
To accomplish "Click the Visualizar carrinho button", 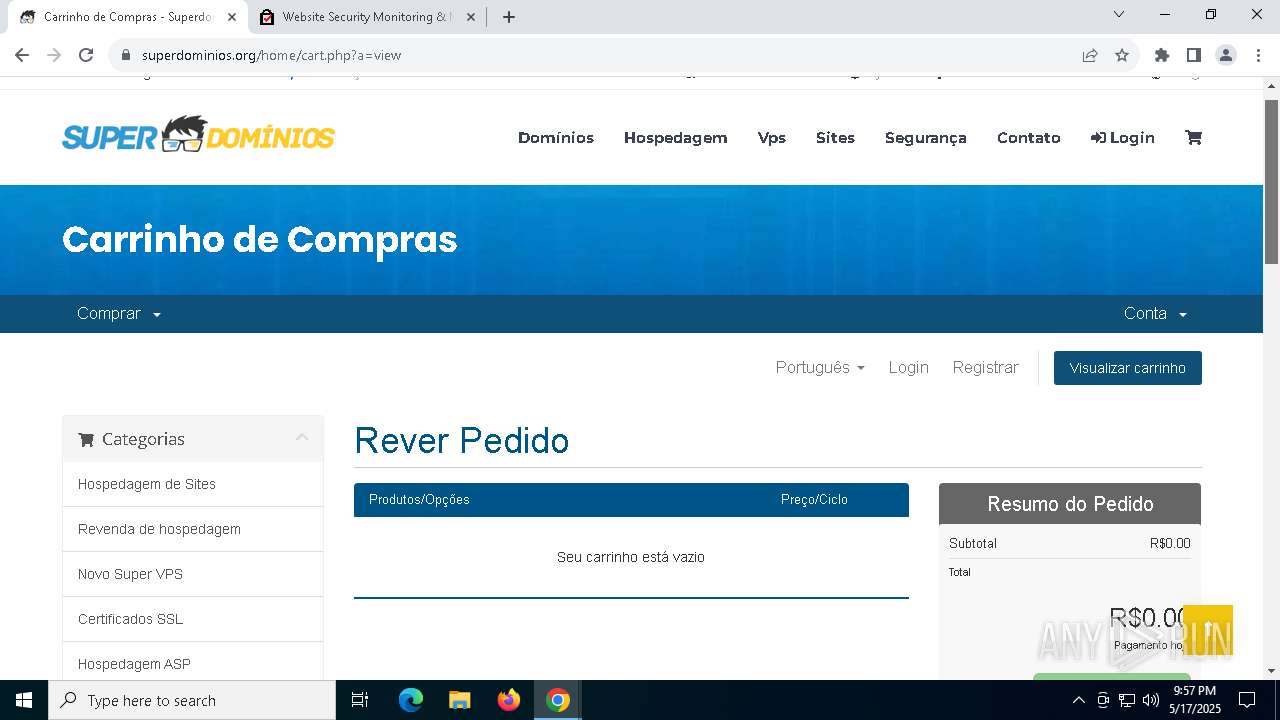I will tap(1128, 368).
